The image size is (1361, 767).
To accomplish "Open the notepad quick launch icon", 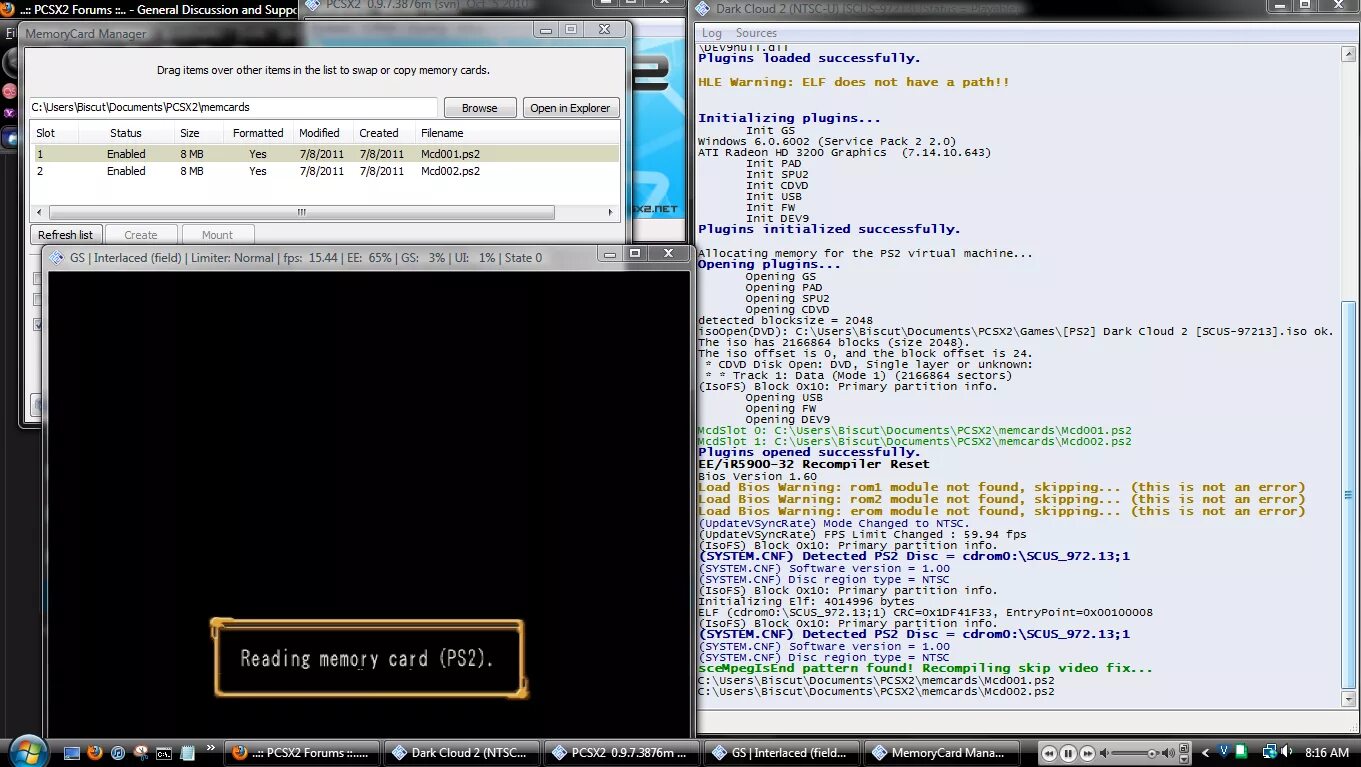I will point(186,752).
